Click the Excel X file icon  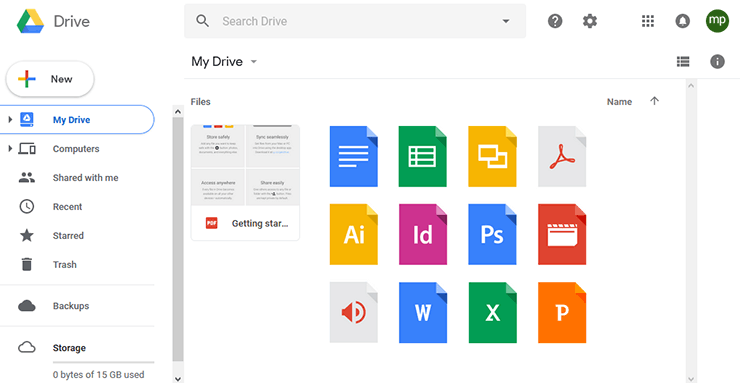click(x=492, y=312)
